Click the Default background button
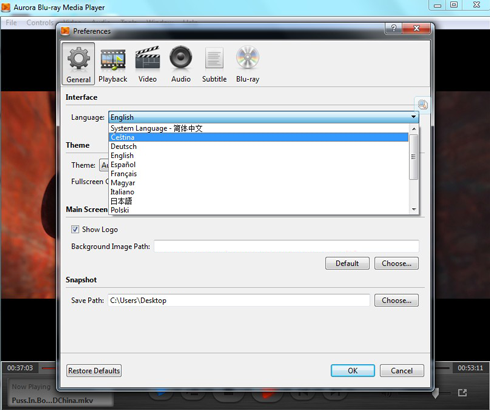Image resolution: width=490 pixels, height=410 pixels. pos(347,263)
